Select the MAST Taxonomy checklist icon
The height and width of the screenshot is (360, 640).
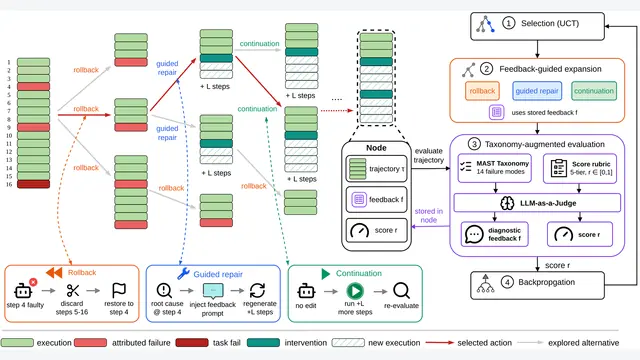click(x=466, y=166)
